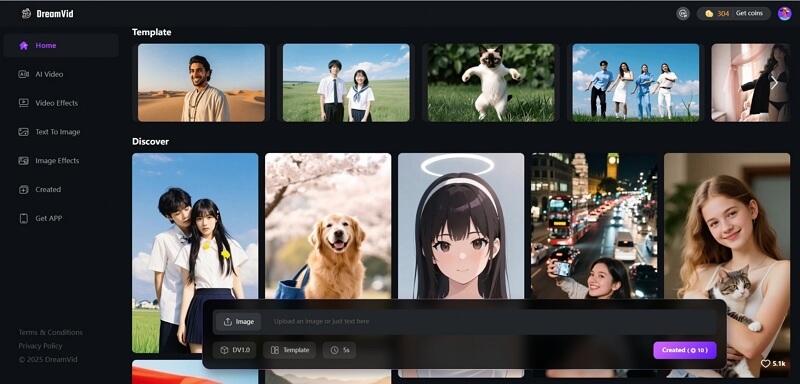Click the Home house icon
The height and width of the screenshot is (384, 800).
point(23,45)
